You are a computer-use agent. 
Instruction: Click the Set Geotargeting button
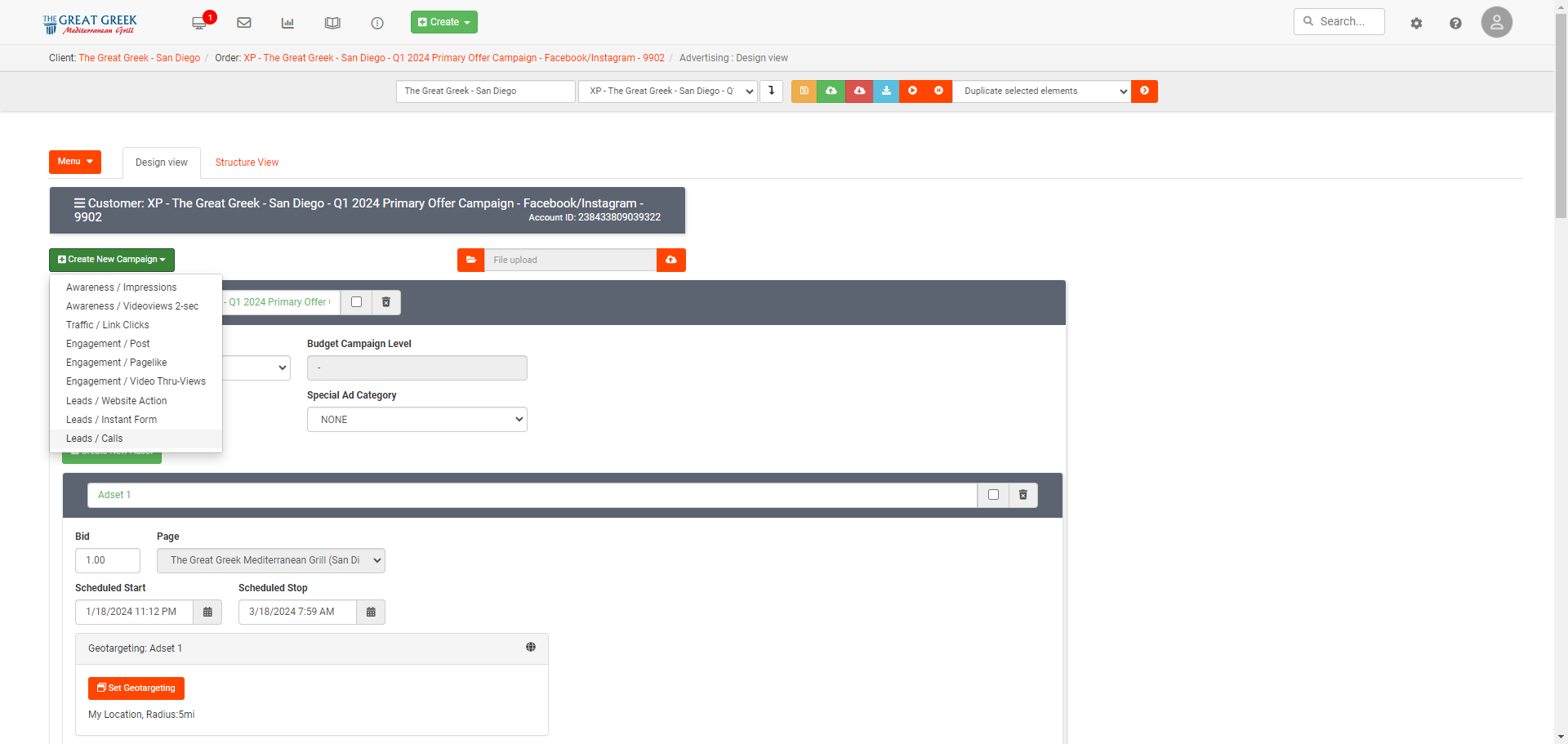[x=136, y=688]
